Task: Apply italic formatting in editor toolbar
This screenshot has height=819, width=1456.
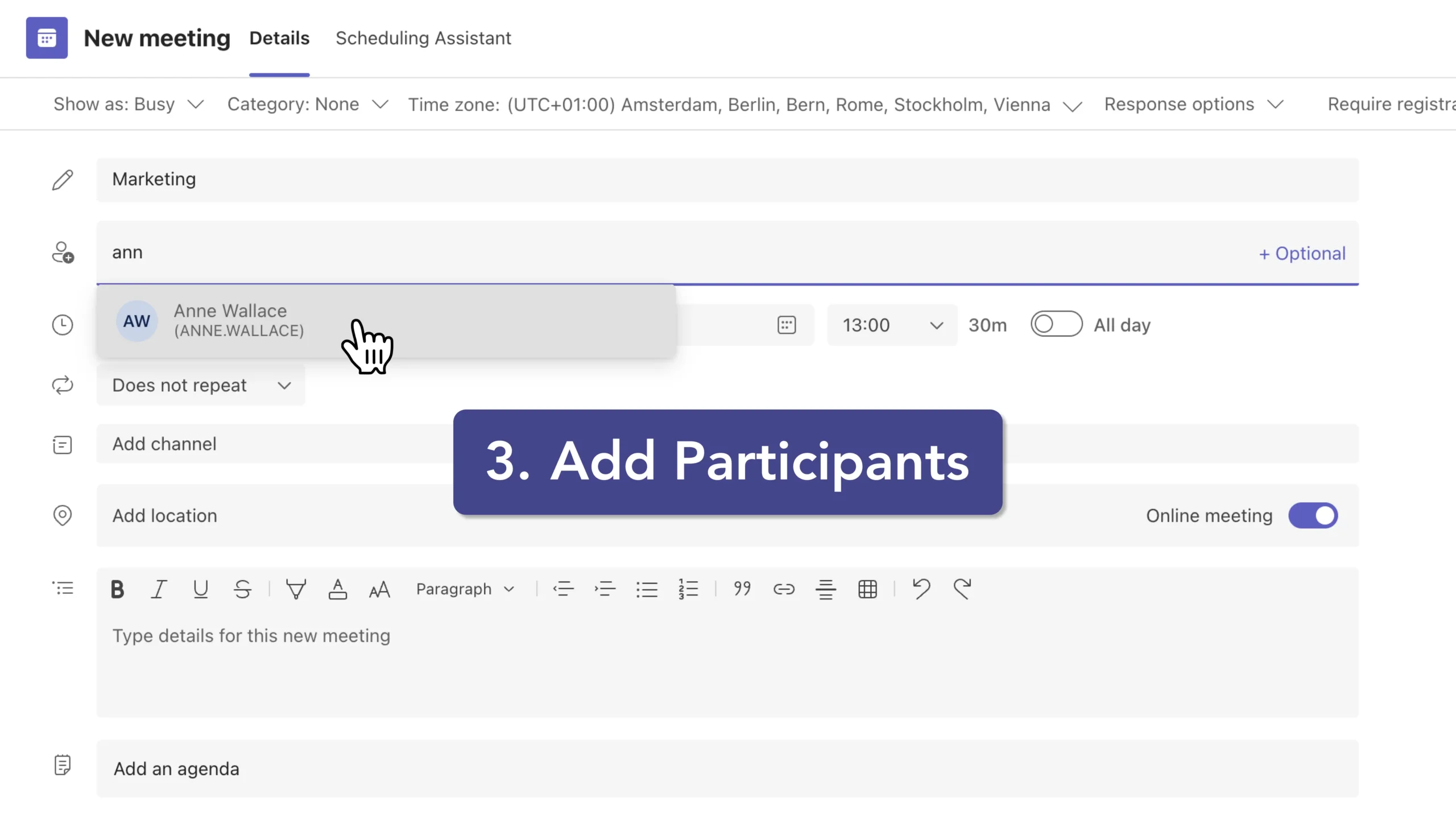Action: pos(159,589)
